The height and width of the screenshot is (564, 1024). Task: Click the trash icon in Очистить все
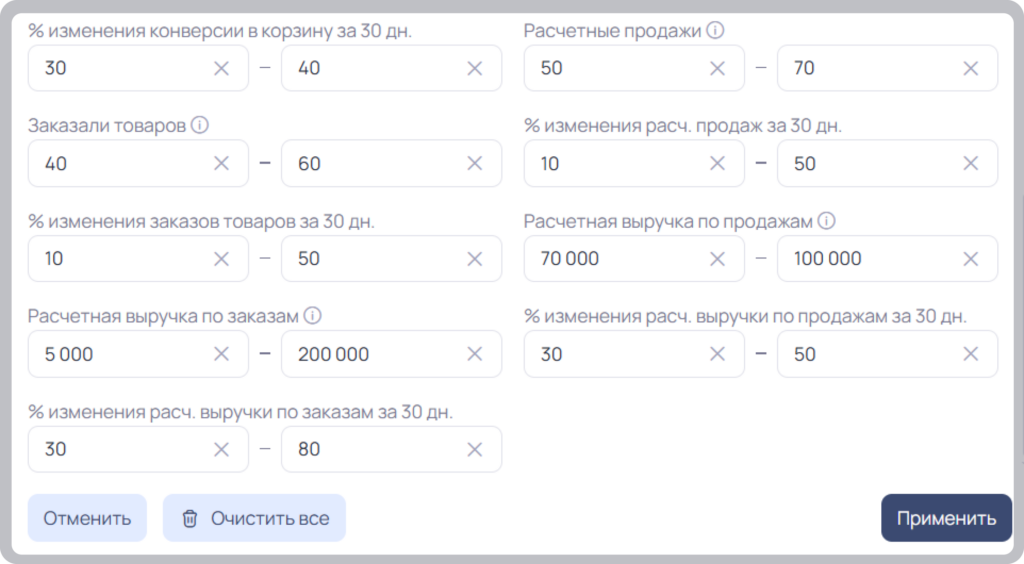tap(189, 518)
